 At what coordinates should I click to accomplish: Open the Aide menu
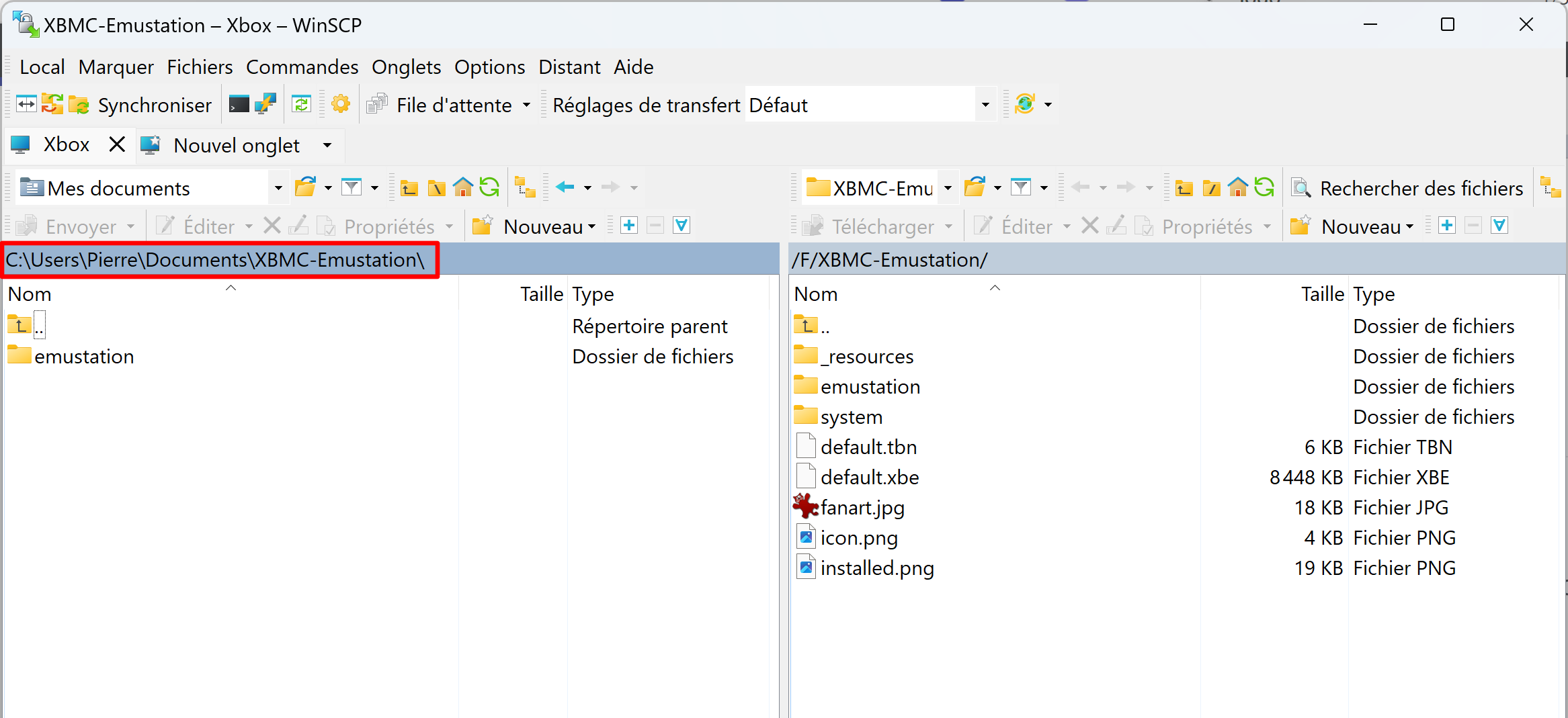pyautogui.click(x=634, y=67)
